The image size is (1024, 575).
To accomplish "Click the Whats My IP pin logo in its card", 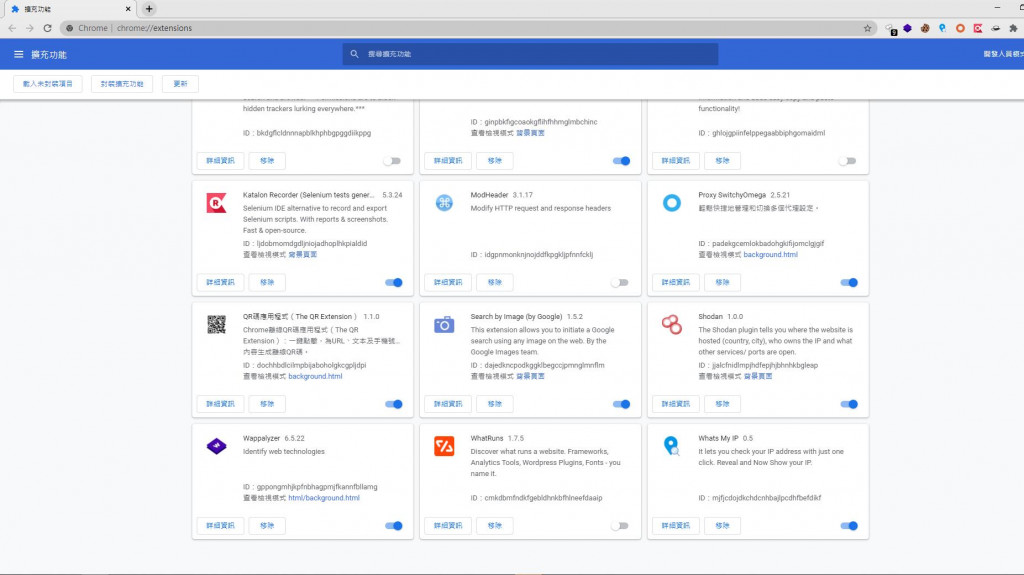I will coord(671,446).
